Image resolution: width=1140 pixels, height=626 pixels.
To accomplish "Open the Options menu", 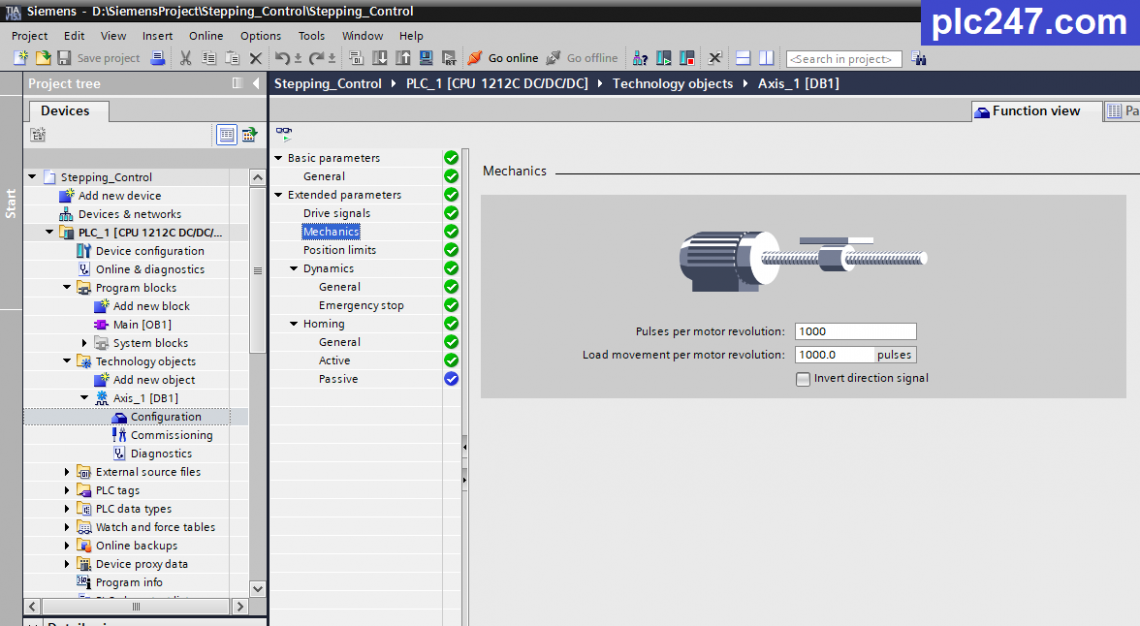I will tap(260, 36).
